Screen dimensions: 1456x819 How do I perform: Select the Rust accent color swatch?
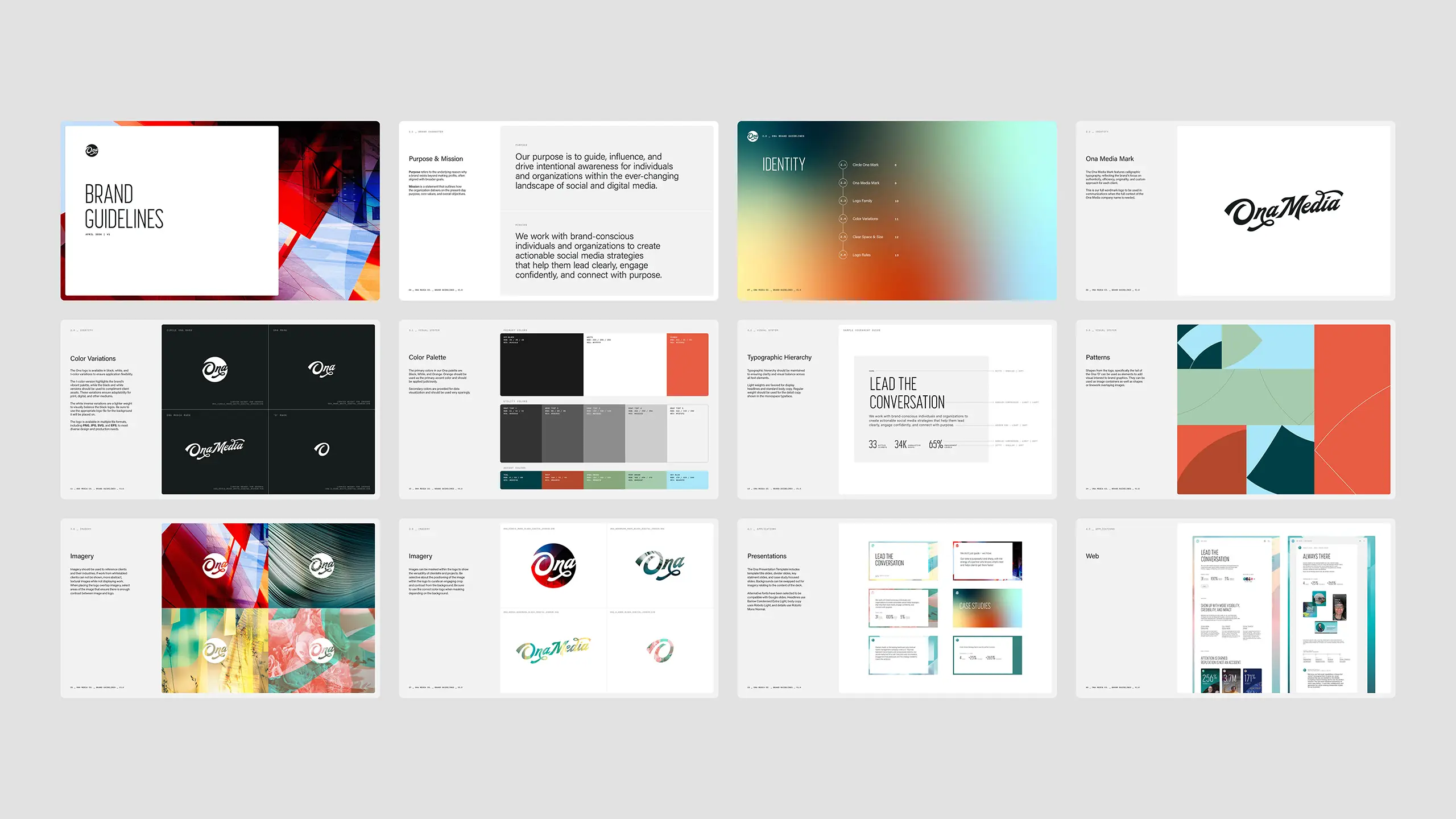[x=562, y=480]
